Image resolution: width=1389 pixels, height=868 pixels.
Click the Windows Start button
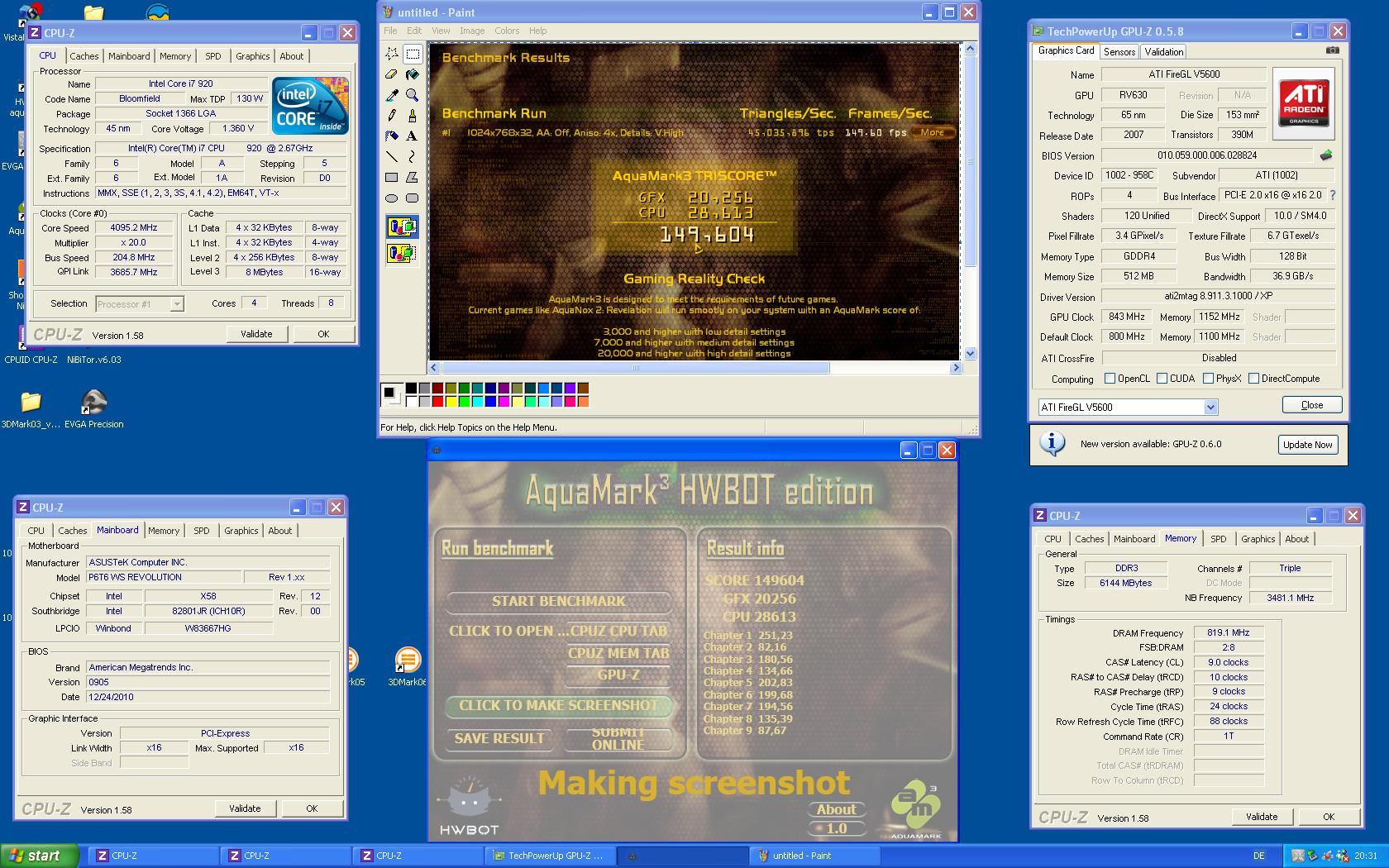[x=40, y=856]
